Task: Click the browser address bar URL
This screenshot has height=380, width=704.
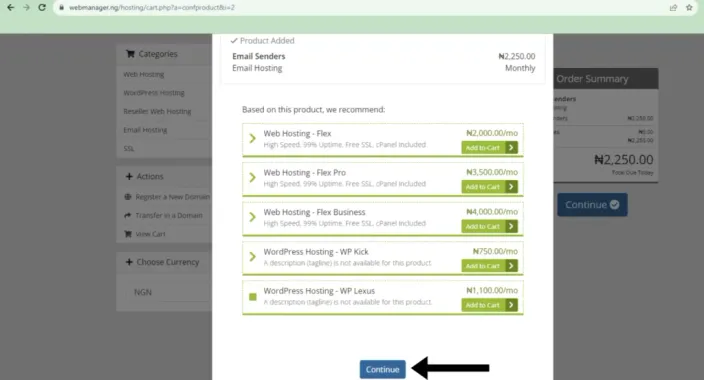Action: [152, 7]
